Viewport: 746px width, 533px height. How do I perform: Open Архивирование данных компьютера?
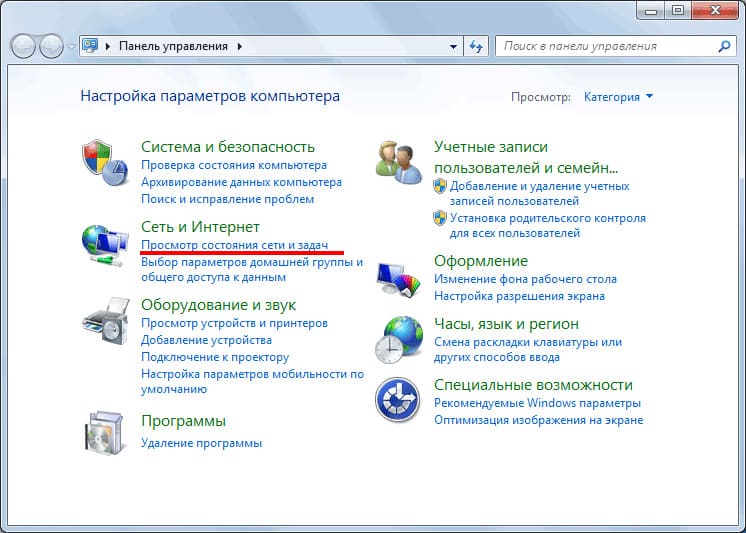click(x=241, y=182)
